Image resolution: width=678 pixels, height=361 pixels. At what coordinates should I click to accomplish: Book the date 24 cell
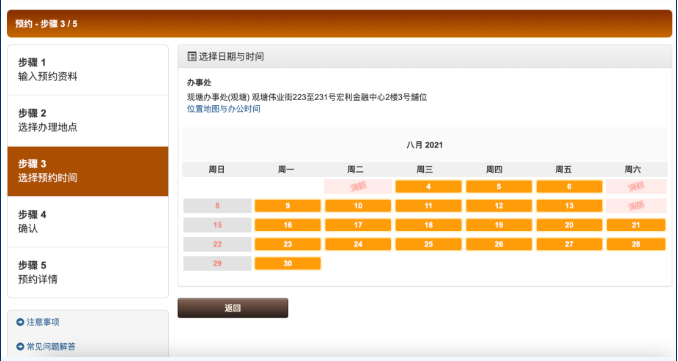coord(358,244)
